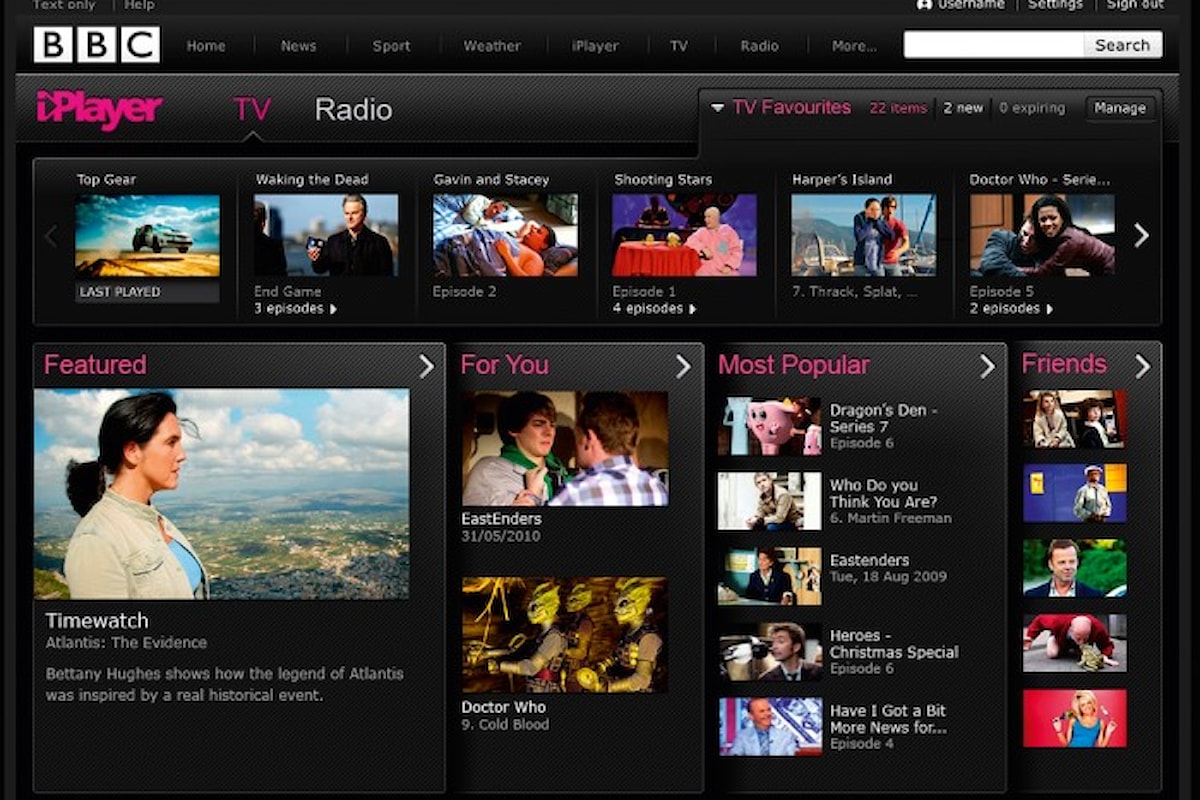Open the Doctor Who Cold Blood thumbnail
Image resolution: width=1200 pixels, height=800 pixels.
coord(565,635)
